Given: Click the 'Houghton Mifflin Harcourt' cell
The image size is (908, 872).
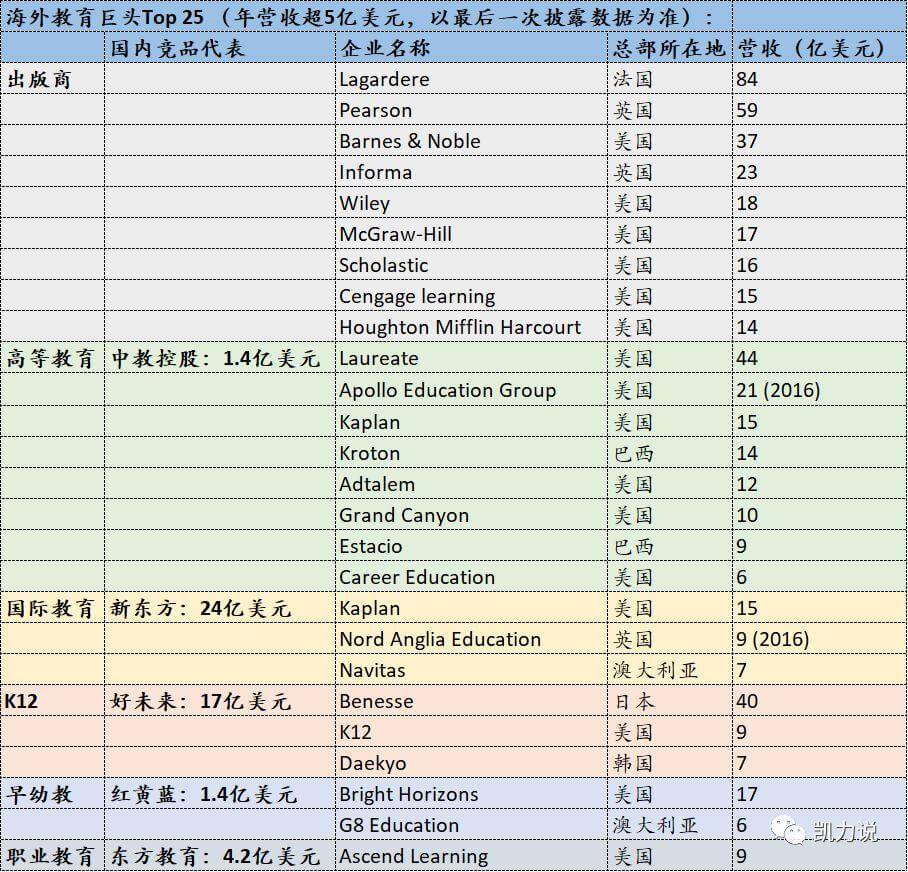Looking at the screenshot, I should (x=471, y=327).
